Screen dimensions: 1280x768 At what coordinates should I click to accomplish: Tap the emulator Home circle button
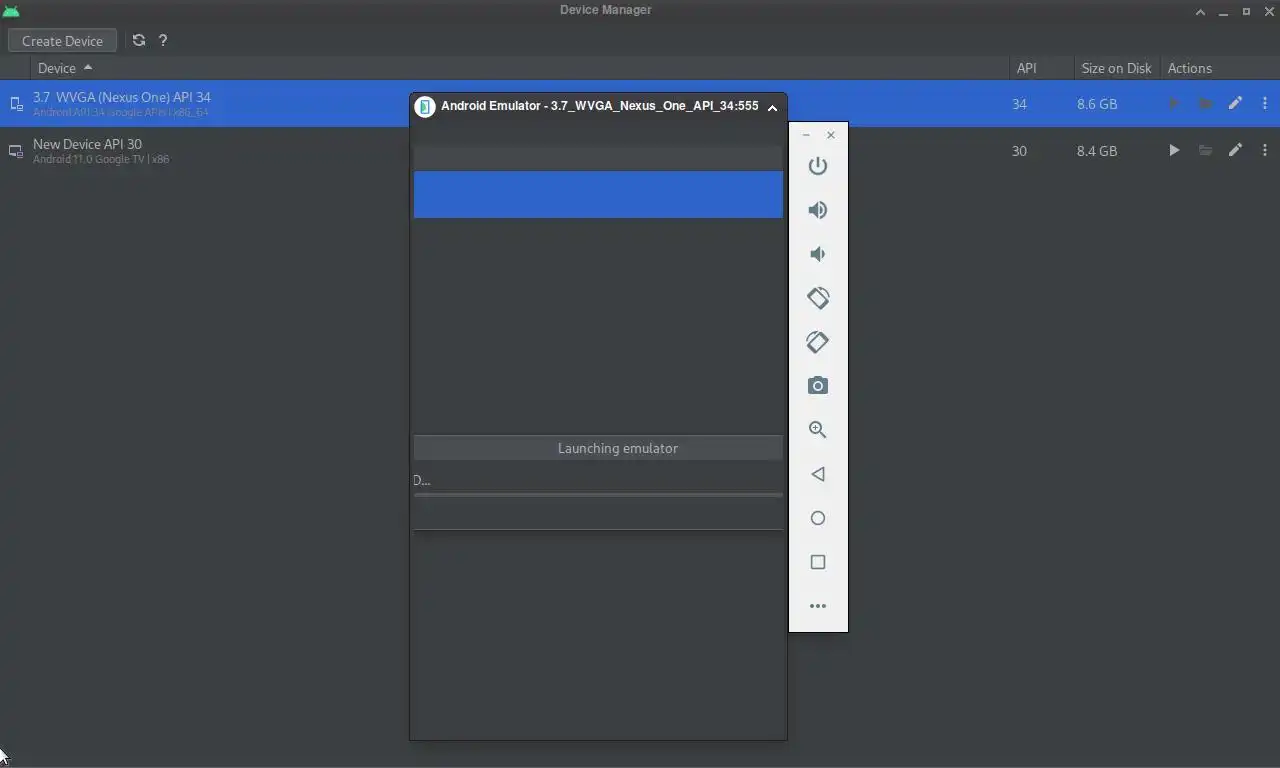click(x=818, y=518)
